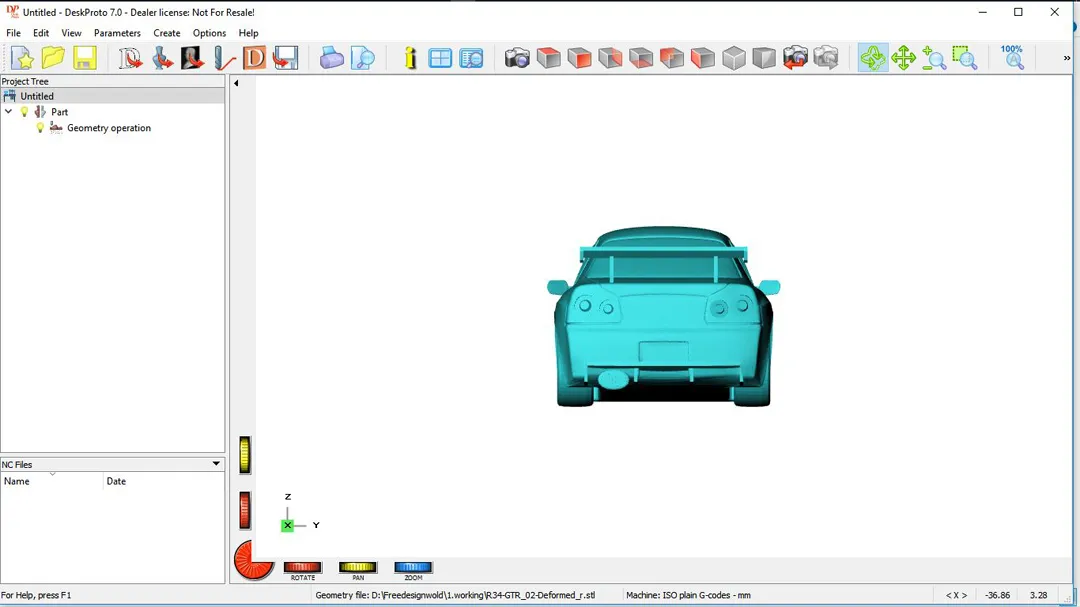Start a new project with the star document icon
The height and width of the screenshot is (607, 1080).
tap(22, 58)
